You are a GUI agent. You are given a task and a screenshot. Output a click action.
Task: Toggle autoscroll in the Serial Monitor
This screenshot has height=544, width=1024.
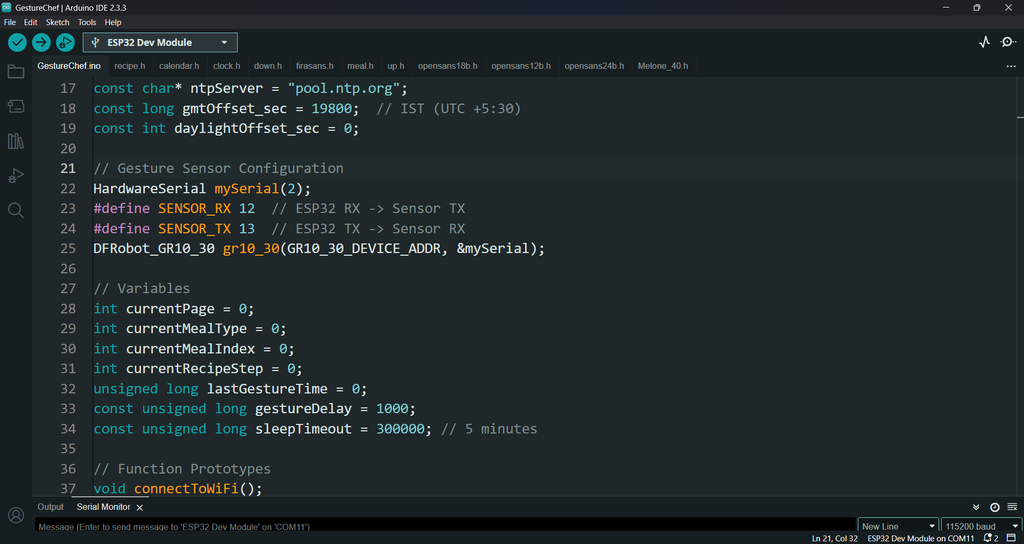pos(976,507)
